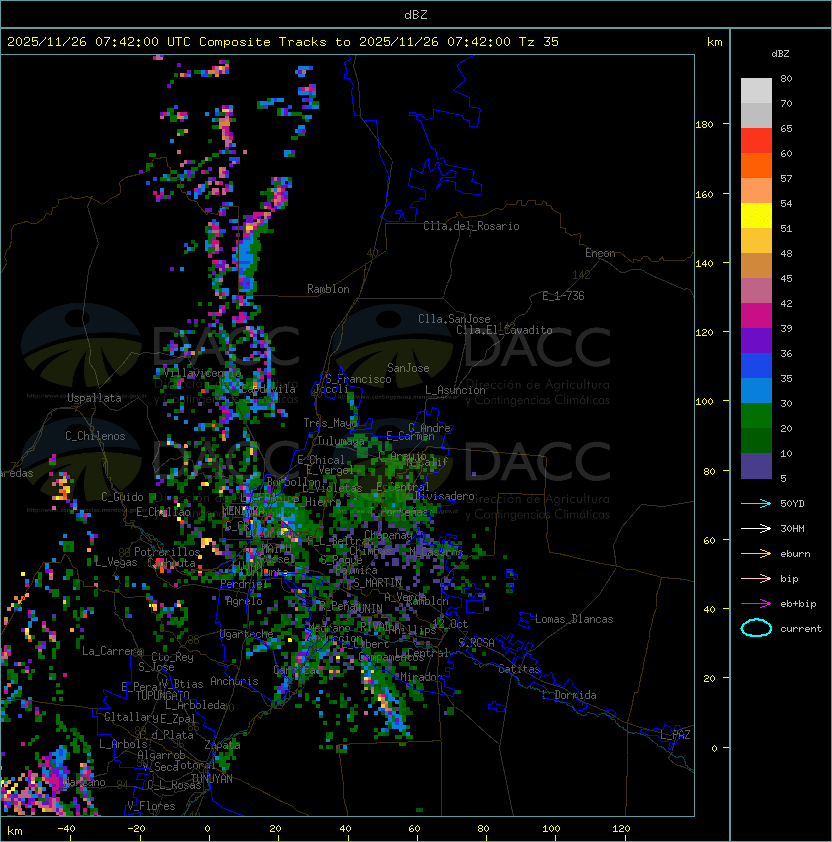832x842 pixels.
Task: Select the bright green swatch below 30 dBZ
Action: coord(756,416)
